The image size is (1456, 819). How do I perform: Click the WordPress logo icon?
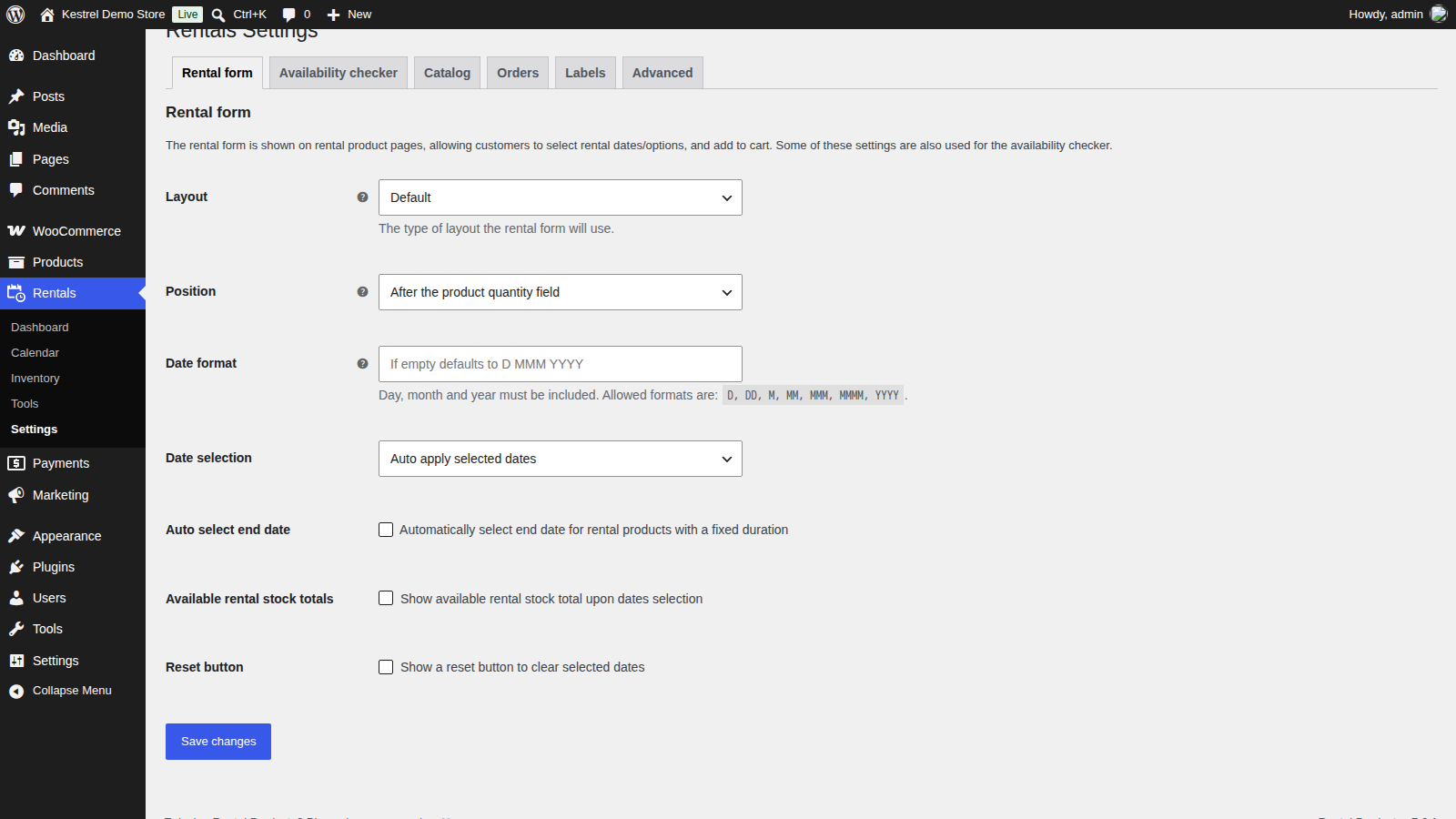tap(15, 15)
